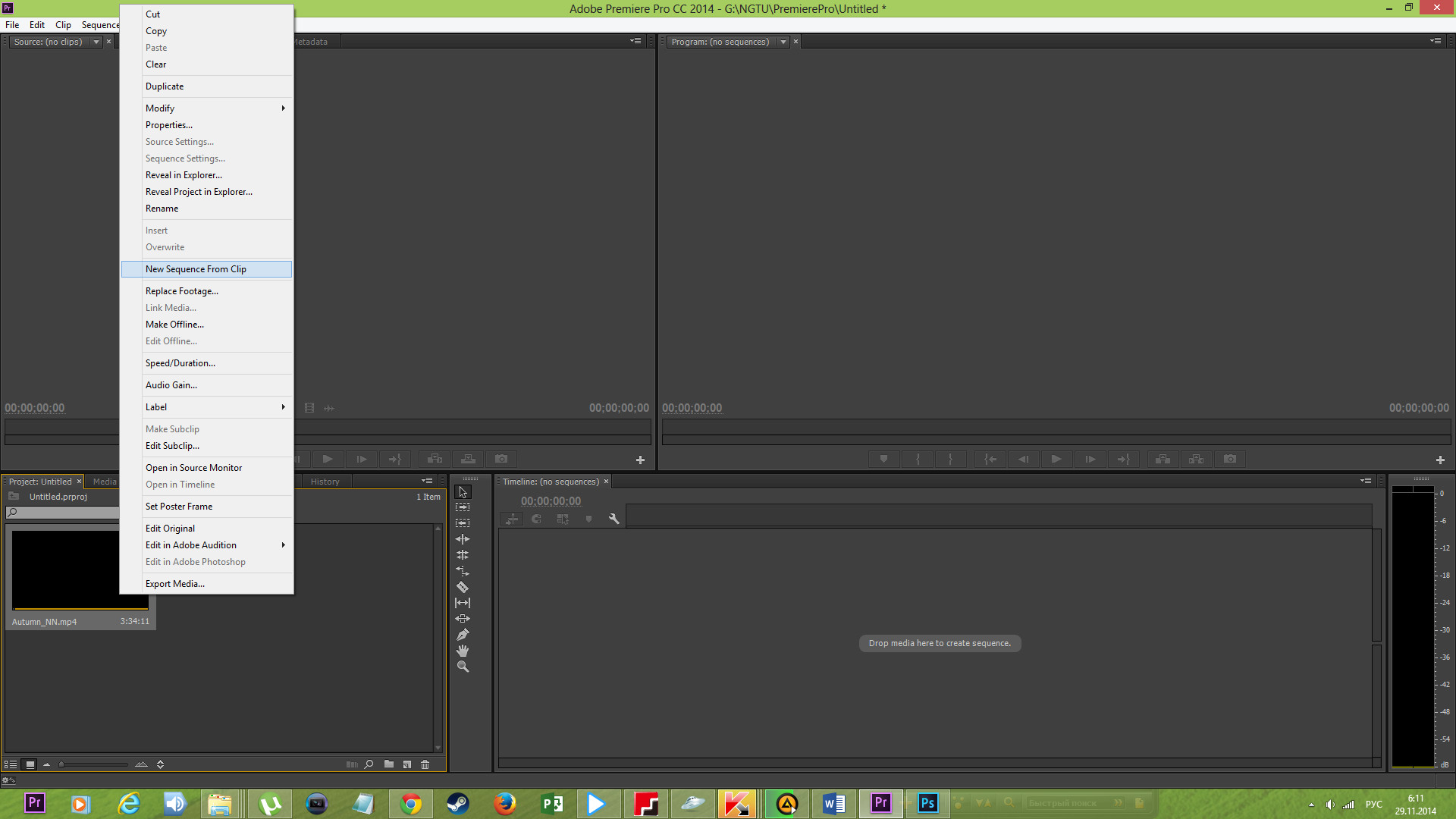Click zoom out mountain icon in Project panel
Image resolution: width=1456 pixels, height=819 pixels.
[47, 764]
